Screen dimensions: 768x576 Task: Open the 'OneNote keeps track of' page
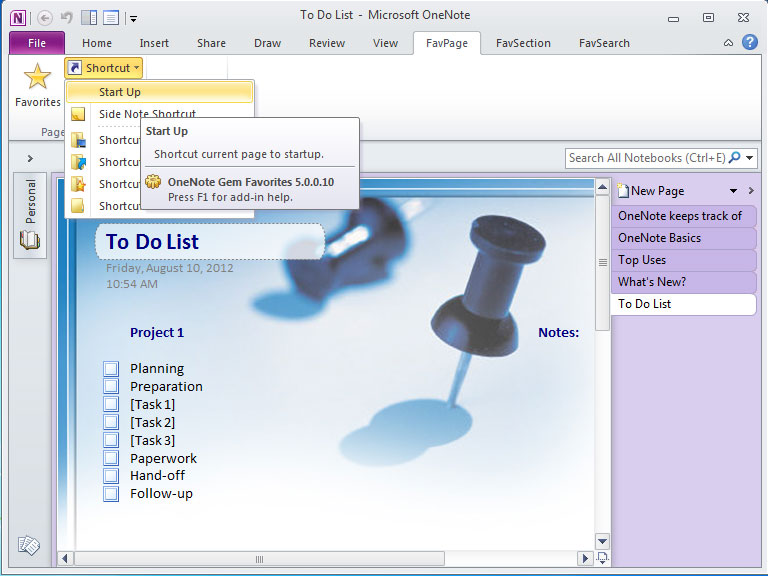click(683, 216)
